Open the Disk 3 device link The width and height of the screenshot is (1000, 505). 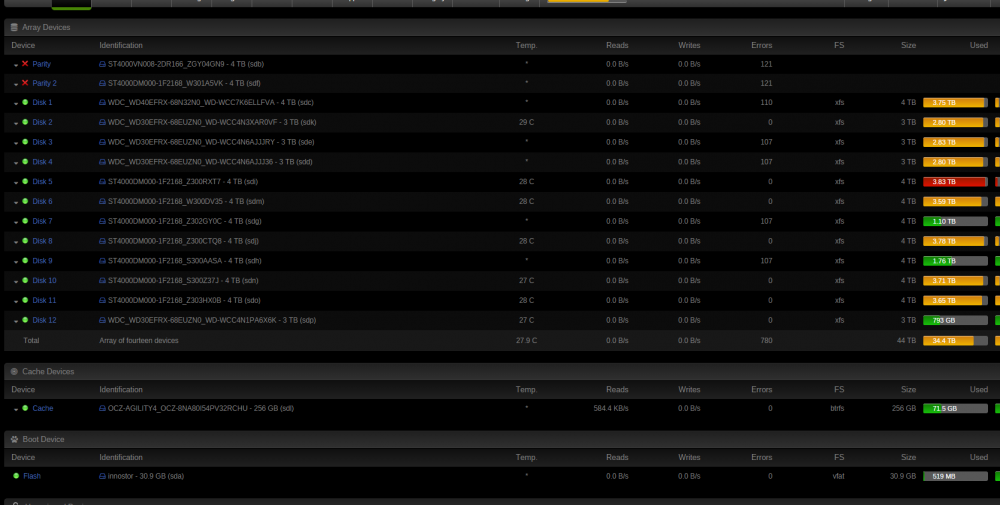pos(42,142)
